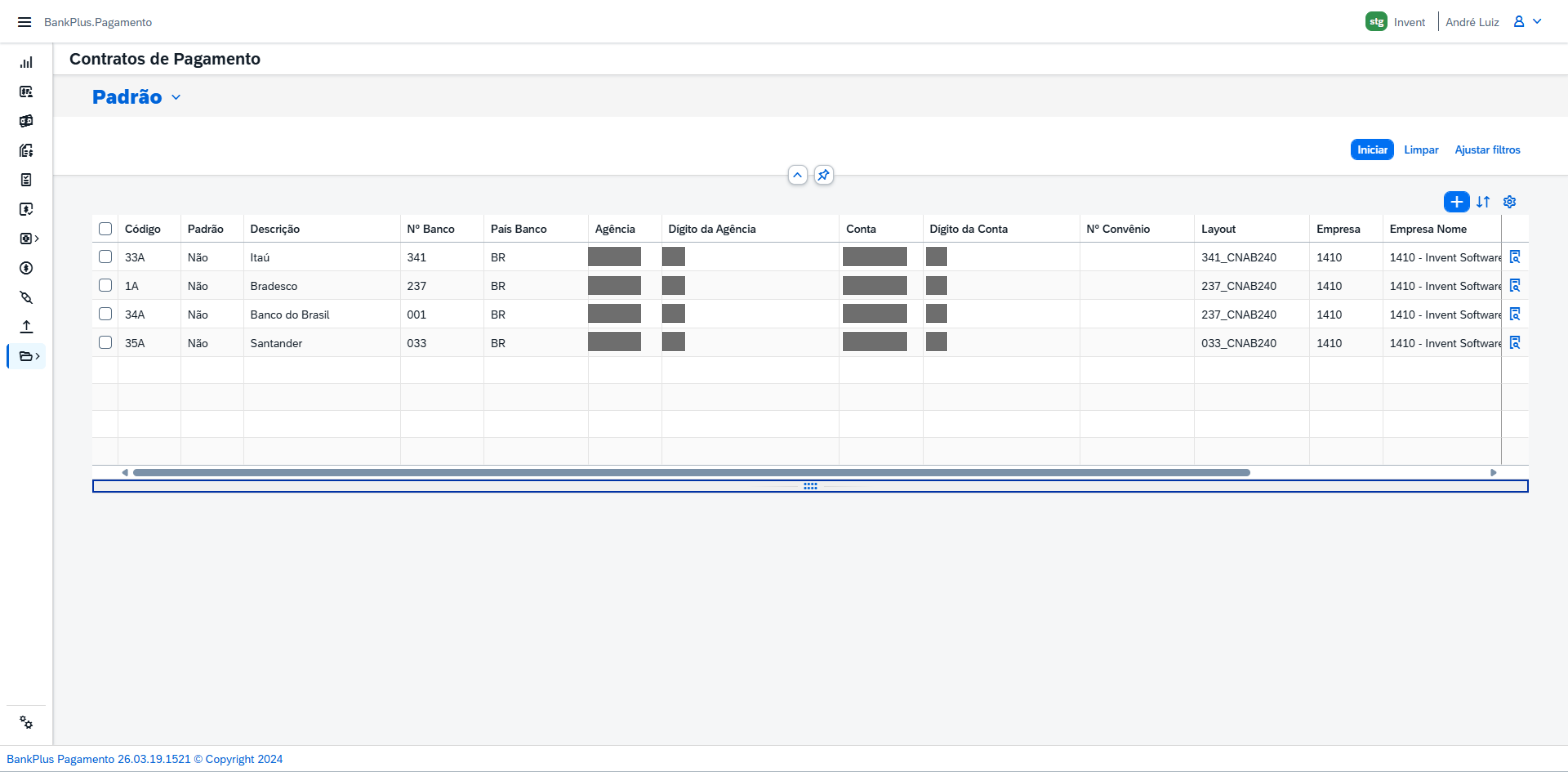Click the Iniciar button

(1372, 150)
